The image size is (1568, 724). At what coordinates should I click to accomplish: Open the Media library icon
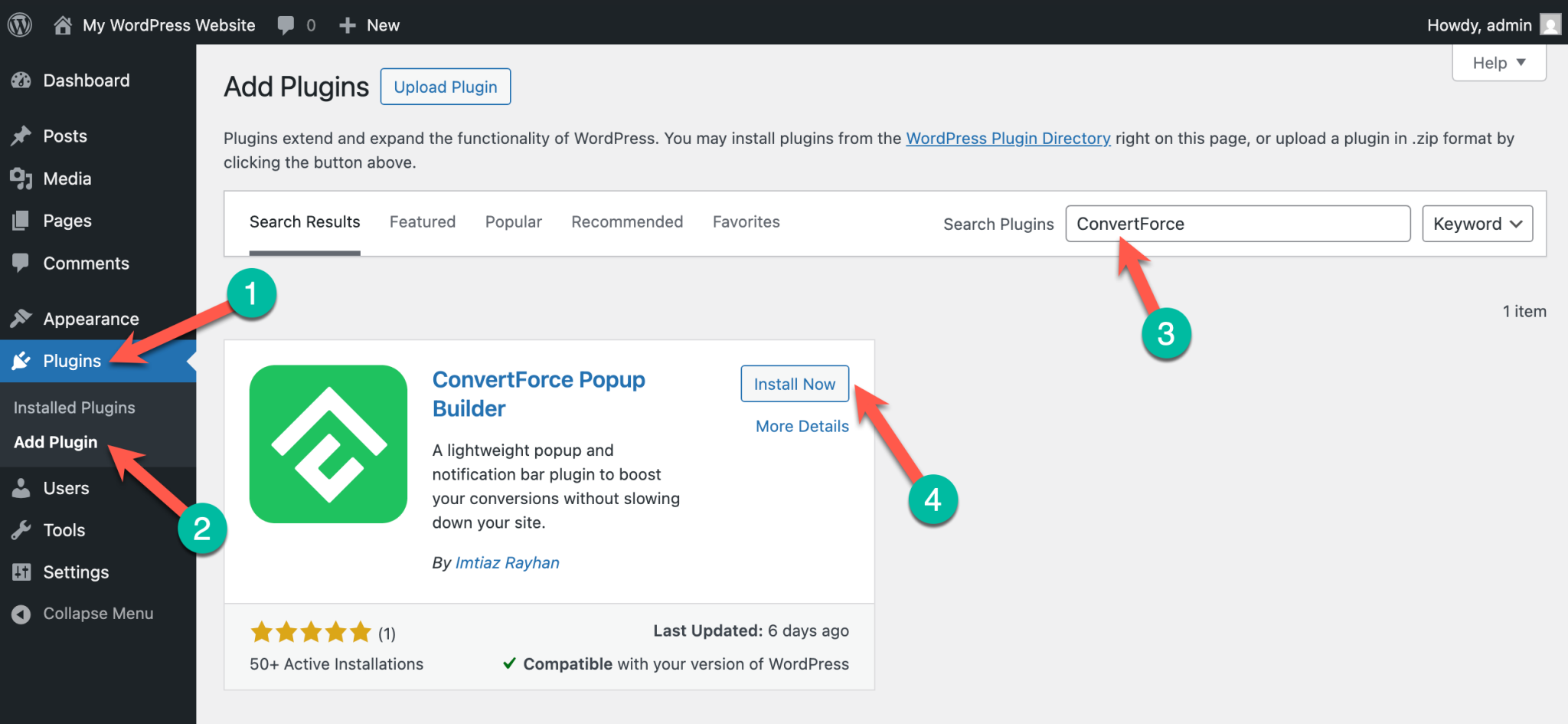(21, 179)
